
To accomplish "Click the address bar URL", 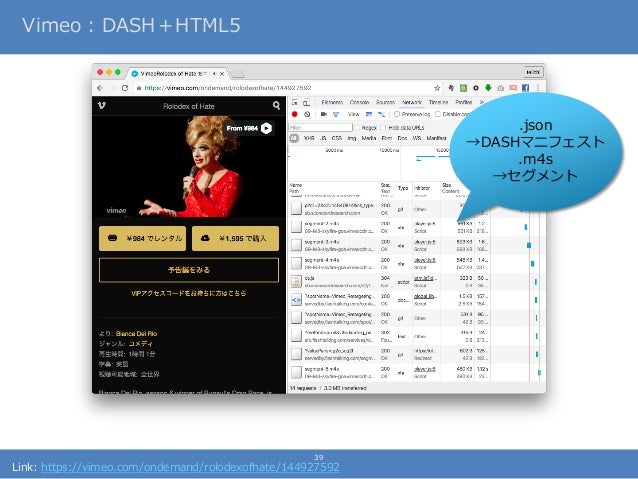I will tap(228, 88).
